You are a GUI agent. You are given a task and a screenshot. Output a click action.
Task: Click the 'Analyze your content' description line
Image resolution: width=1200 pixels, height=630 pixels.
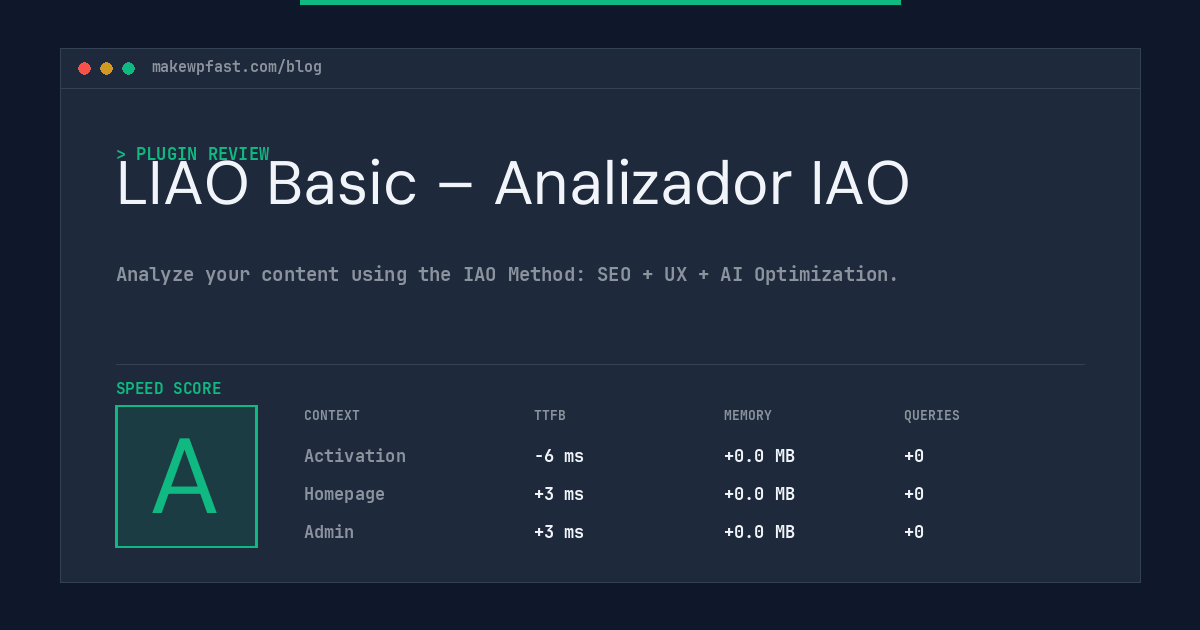point(507,274)
